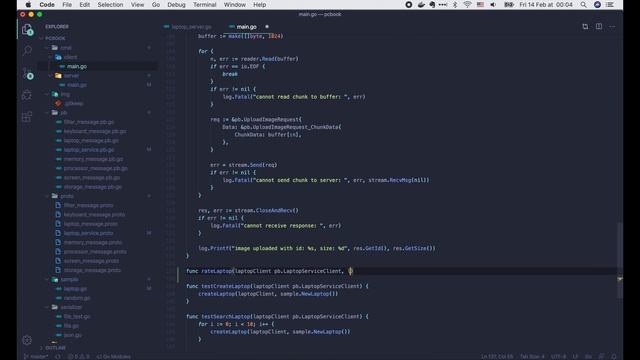Collapse the cmd folder
Screen dimensions: 640x360
click(x=66, y=48)
